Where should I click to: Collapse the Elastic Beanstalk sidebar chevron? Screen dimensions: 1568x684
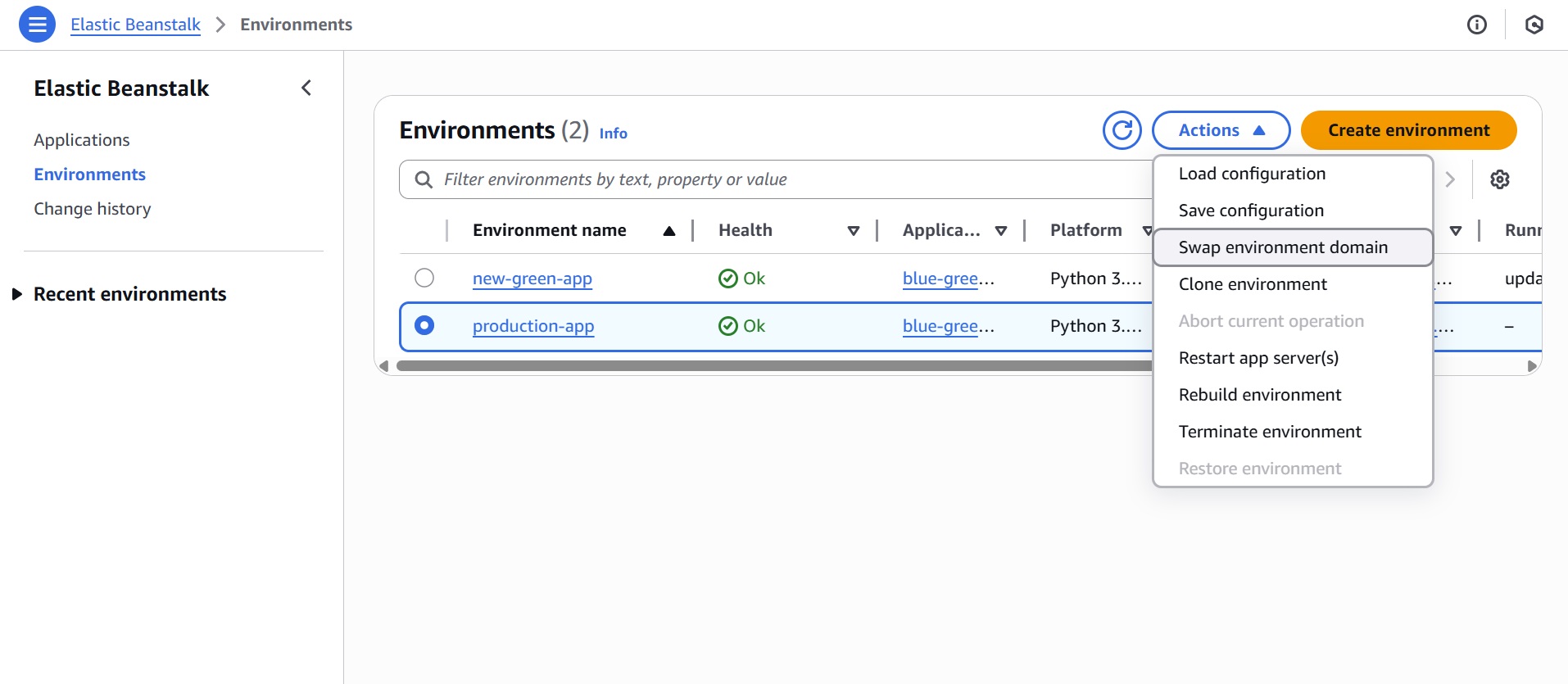point(306,88)
